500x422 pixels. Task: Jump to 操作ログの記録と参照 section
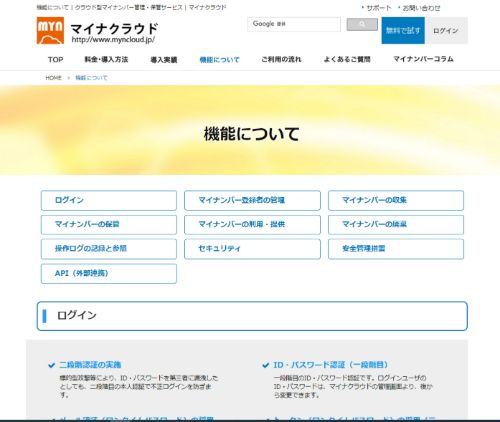click(109, 249)
